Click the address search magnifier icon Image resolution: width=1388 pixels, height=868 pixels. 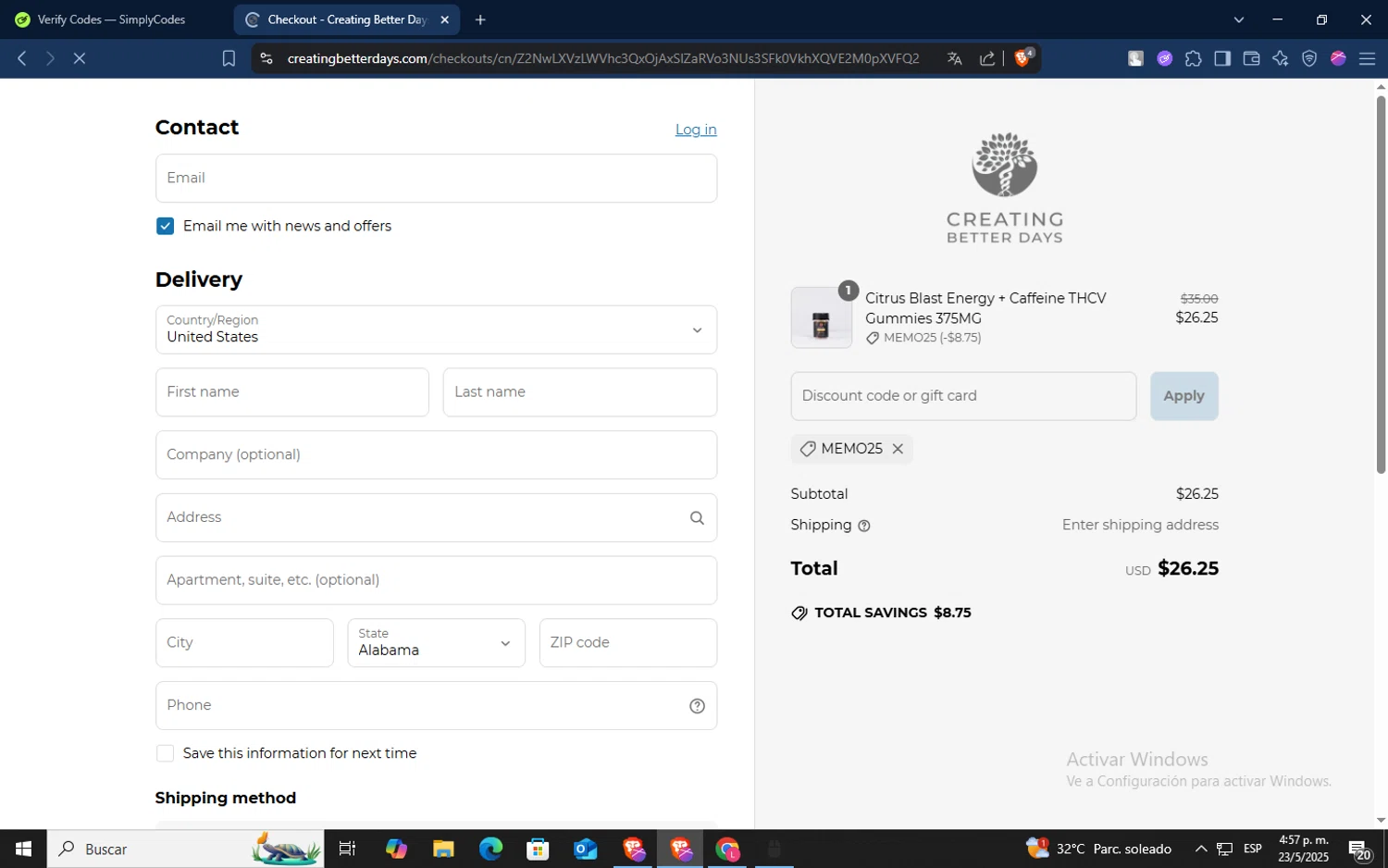pos(697,518)
